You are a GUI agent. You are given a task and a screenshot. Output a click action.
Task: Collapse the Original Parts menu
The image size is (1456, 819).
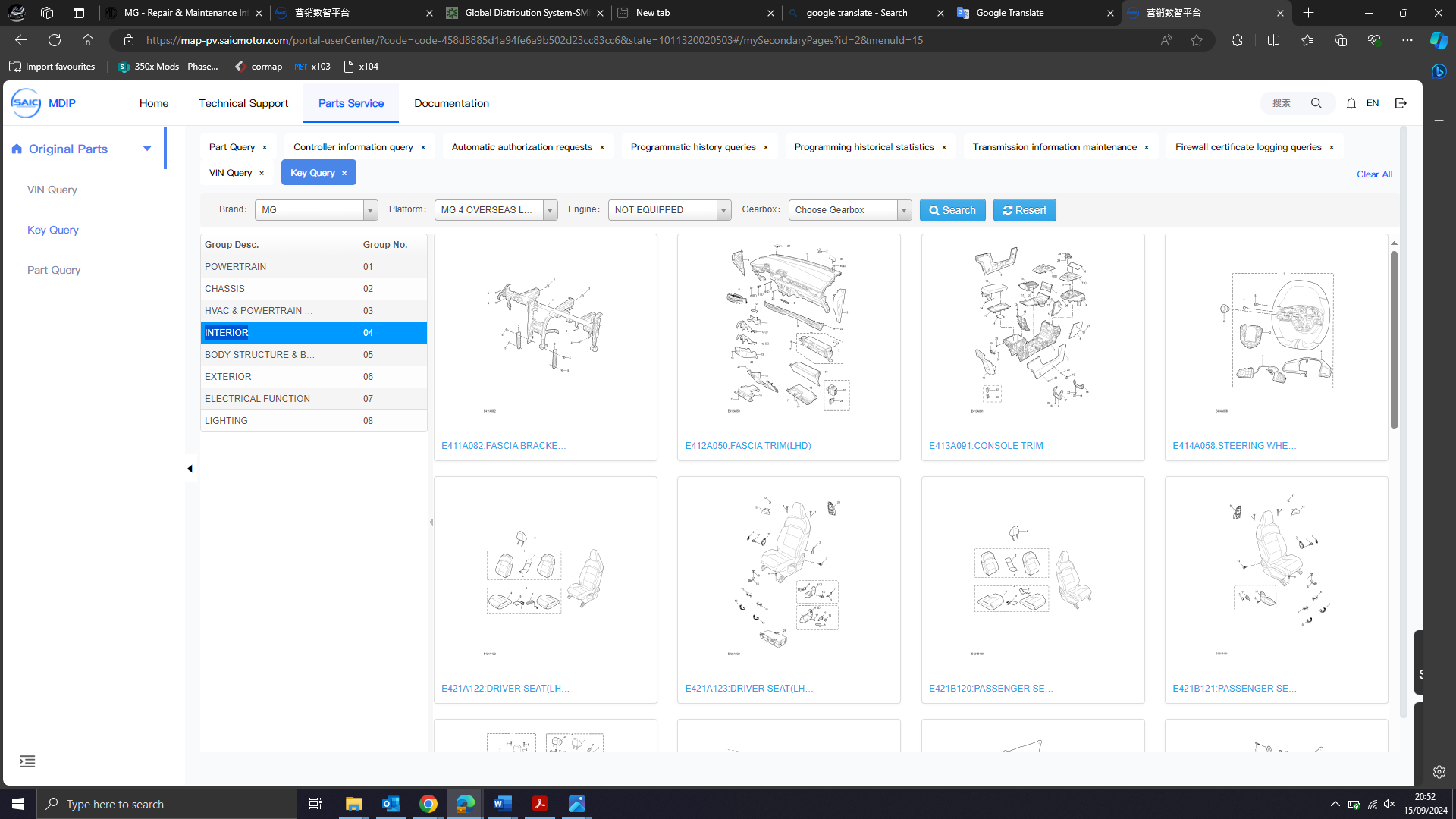point(147,149)
